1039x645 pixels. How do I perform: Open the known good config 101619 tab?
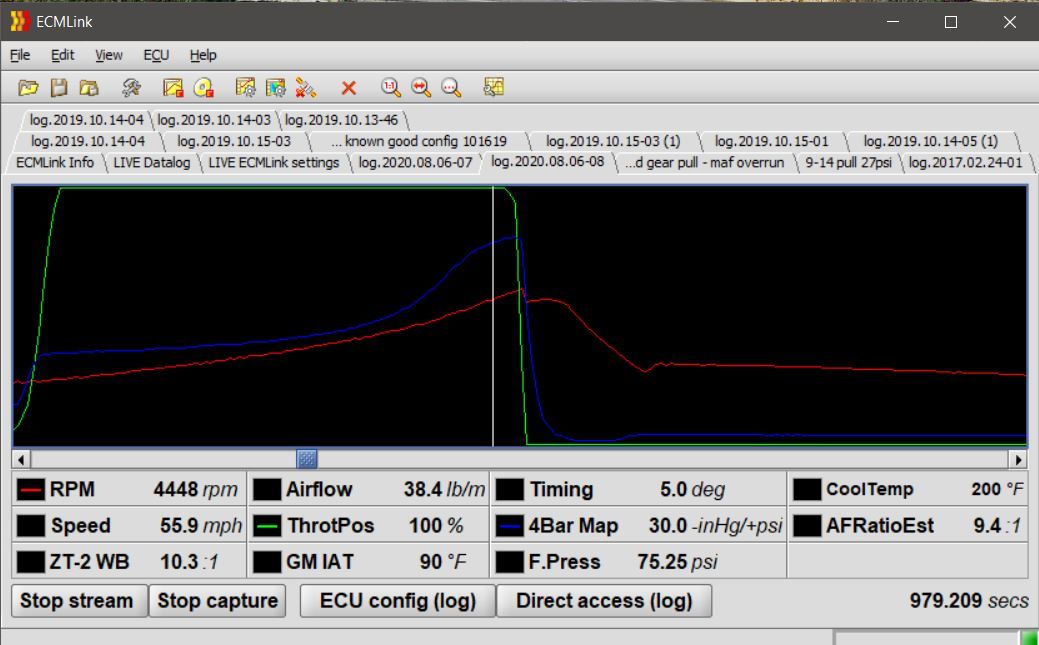pos(419,141)
